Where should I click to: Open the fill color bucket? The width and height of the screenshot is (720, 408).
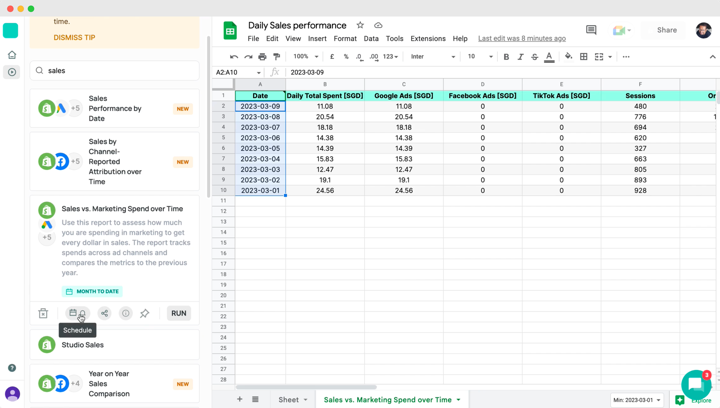(568, 56)
